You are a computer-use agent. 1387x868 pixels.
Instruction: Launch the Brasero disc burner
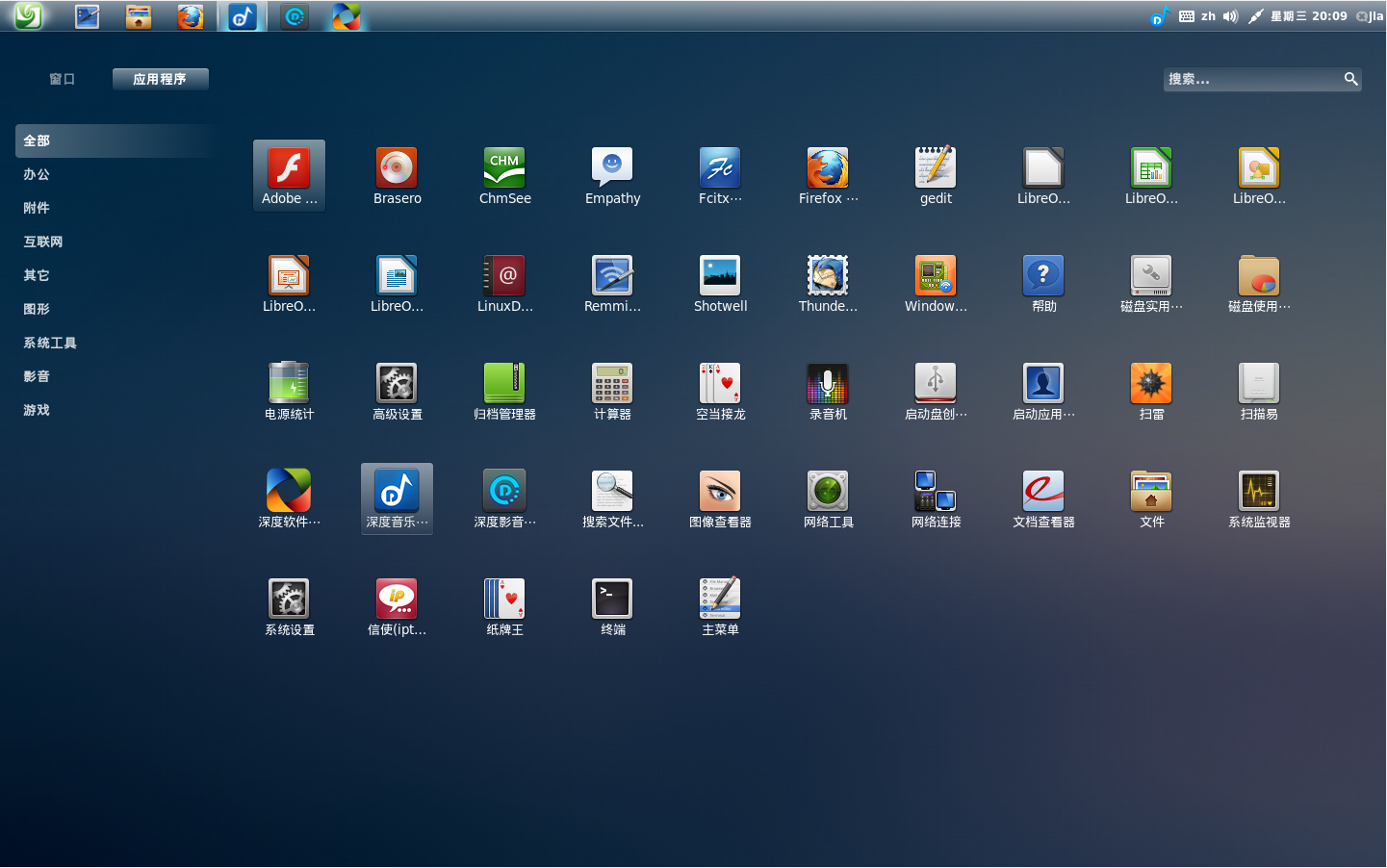click(397, 175)
